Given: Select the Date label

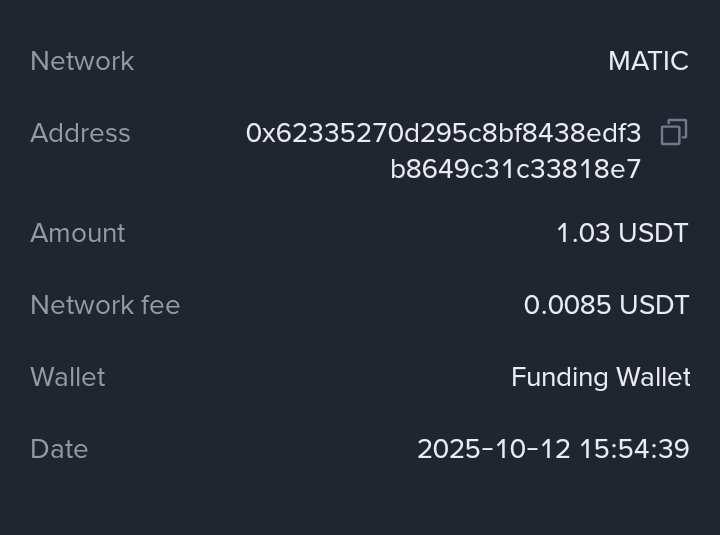Looking at the screenshot, I should [x=59, y=449].
